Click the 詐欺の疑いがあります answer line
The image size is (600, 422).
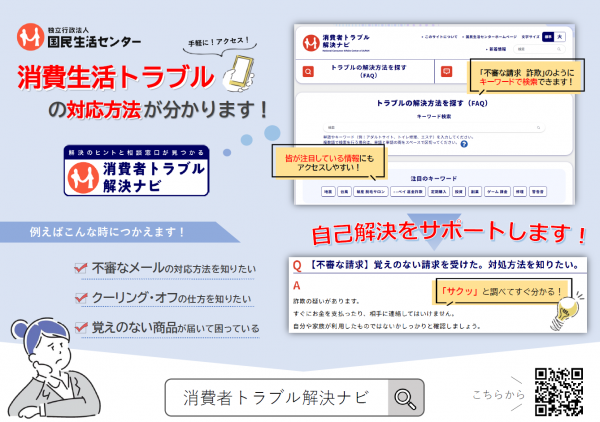click(326, 301)
